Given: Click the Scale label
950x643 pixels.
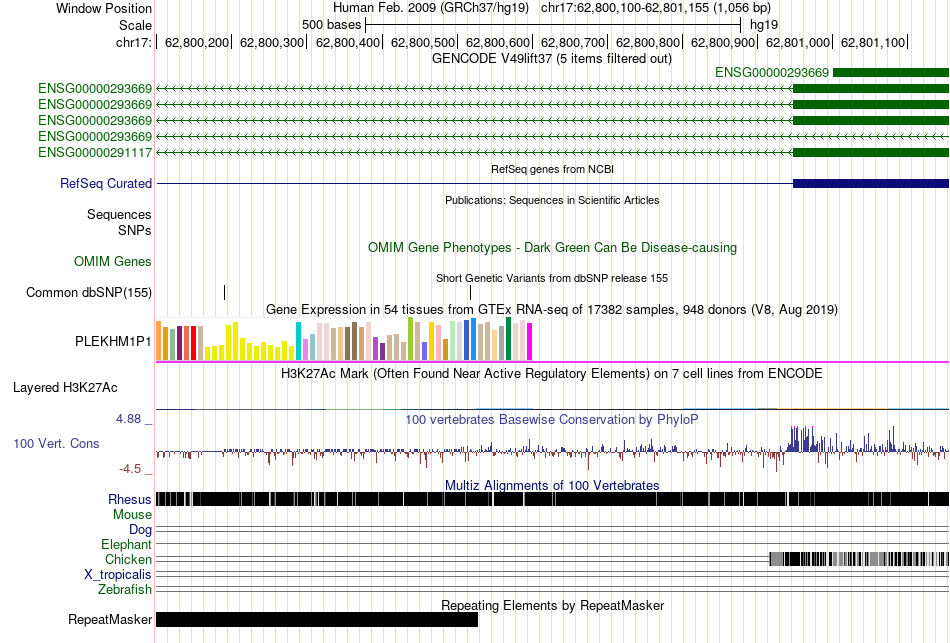Looking at the screenshot, I should pyautogui.click(x=136, y=25).
